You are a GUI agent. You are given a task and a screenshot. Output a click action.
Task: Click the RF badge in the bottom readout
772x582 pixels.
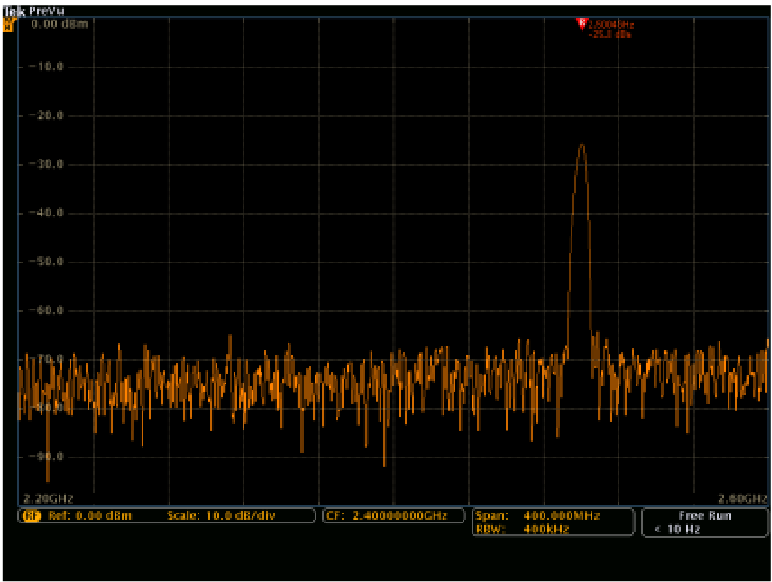(30, 516)
